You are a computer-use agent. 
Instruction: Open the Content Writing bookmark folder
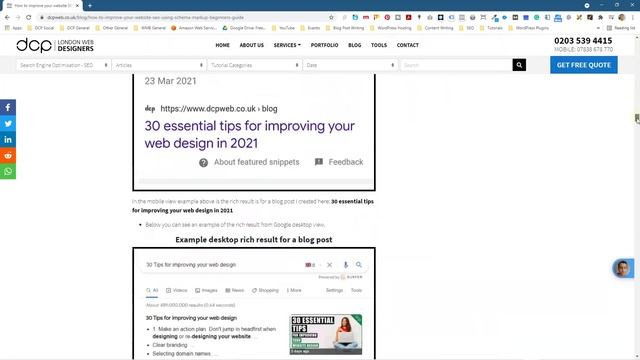tap(435, 28)
